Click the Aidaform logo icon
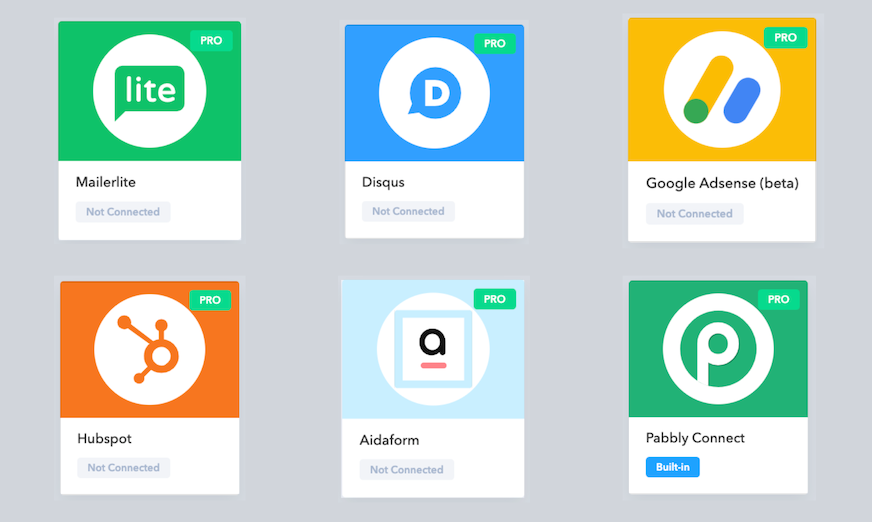 433,349
